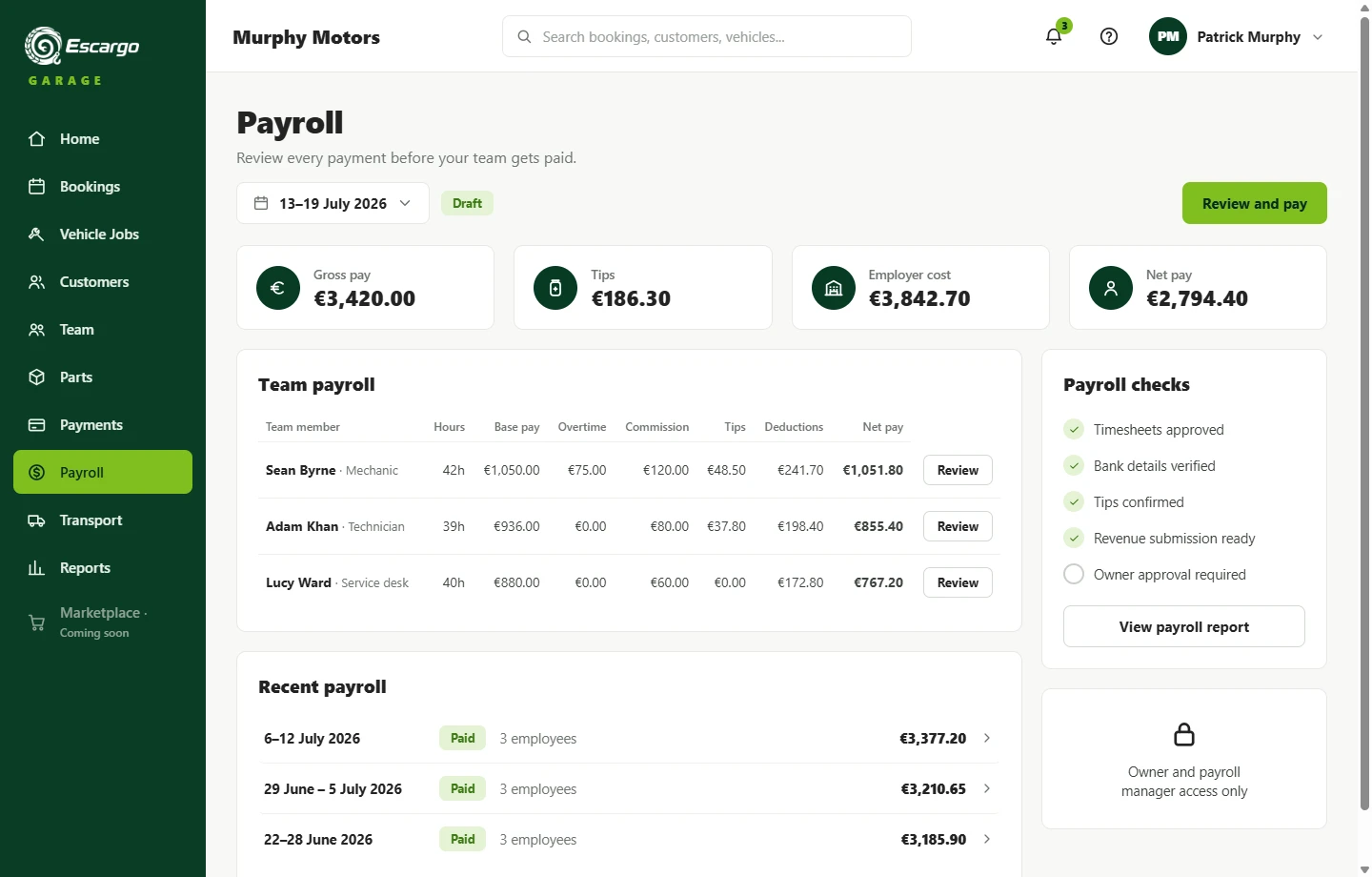Click the building icon on Employer cost card
This screenshot has height=877, width=1372.
pos(834,288)
